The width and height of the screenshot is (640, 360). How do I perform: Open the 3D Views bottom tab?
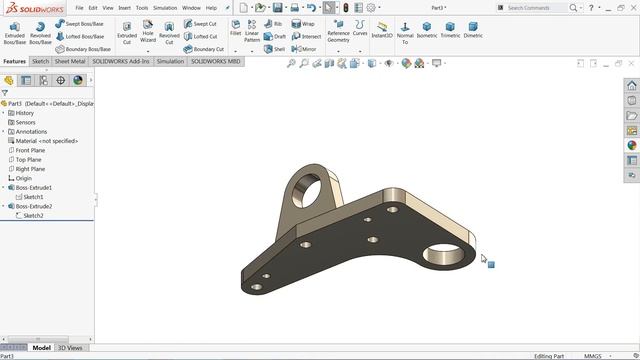(x=70, y=348)
